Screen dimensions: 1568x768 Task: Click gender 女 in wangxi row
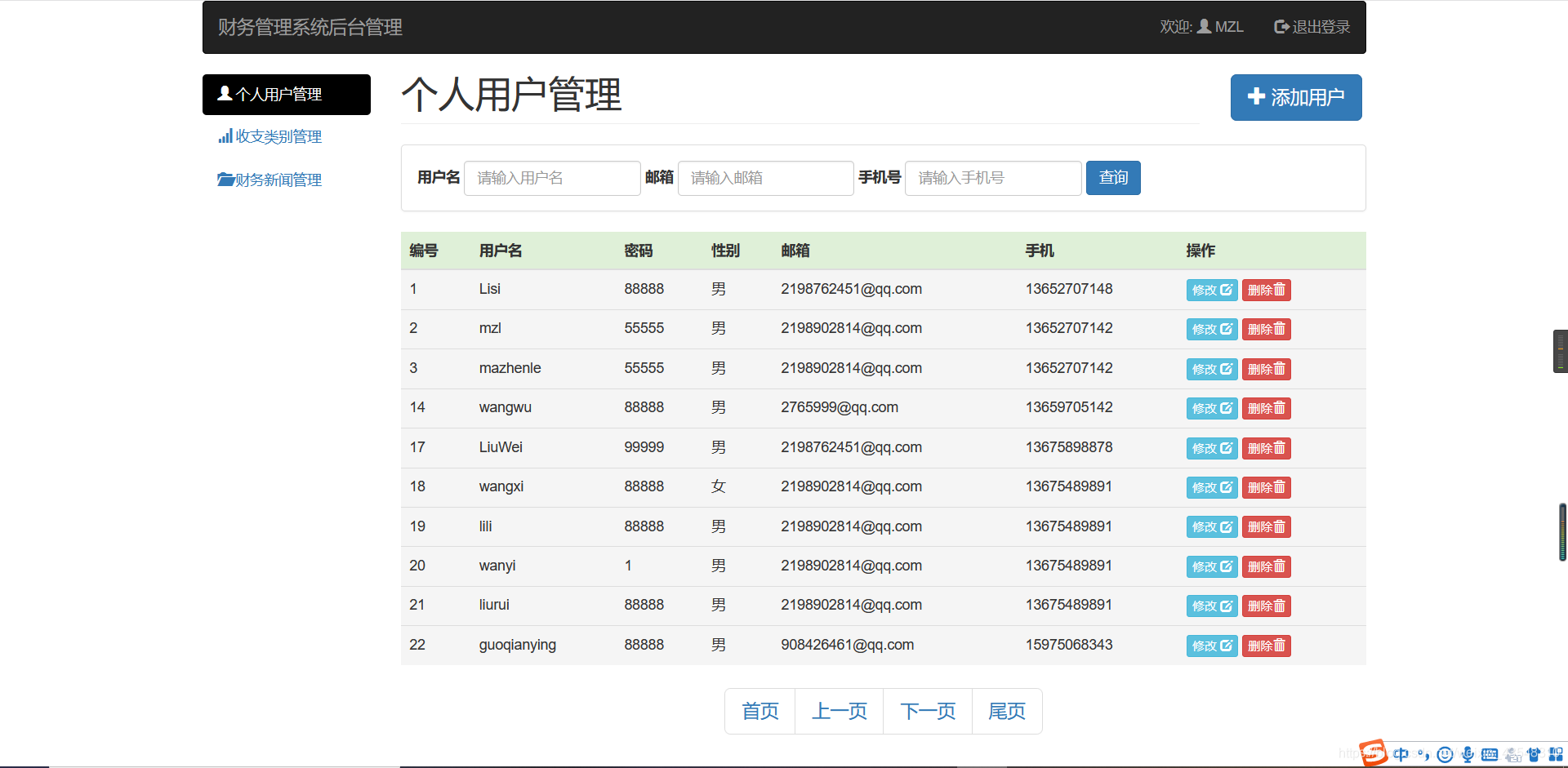pos(719,486)
